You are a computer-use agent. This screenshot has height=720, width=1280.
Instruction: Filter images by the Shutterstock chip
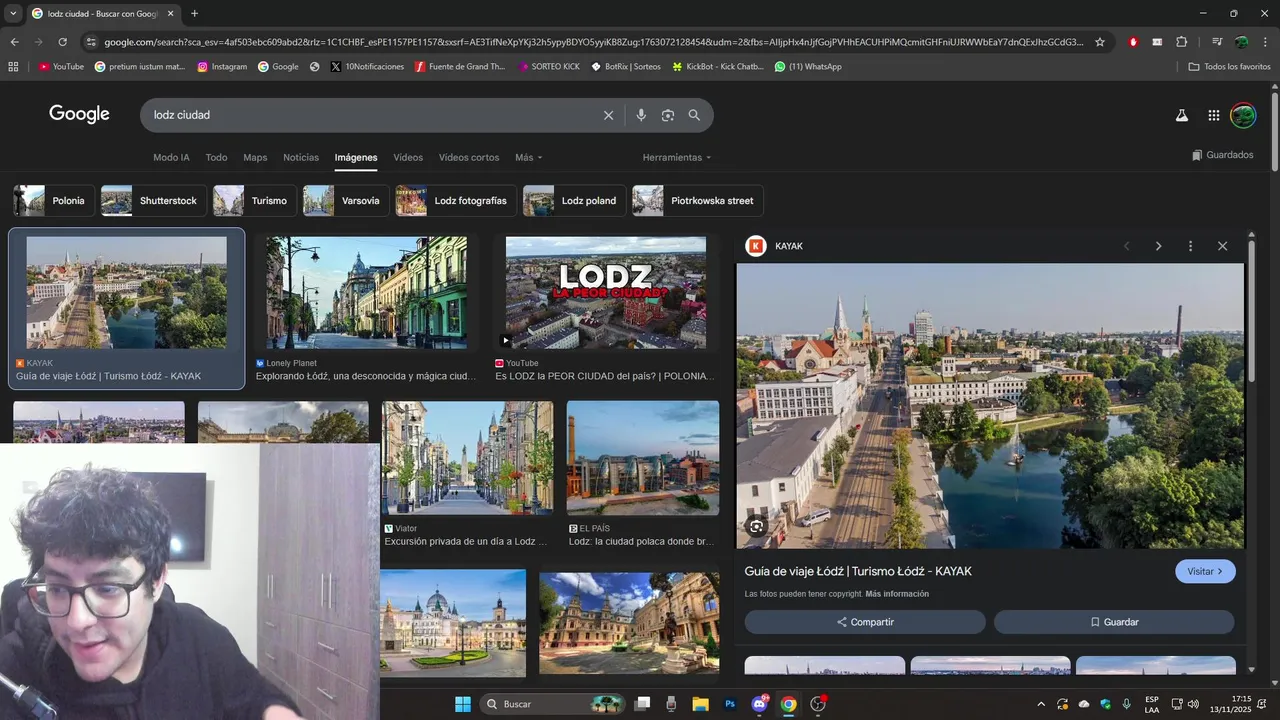154,201
